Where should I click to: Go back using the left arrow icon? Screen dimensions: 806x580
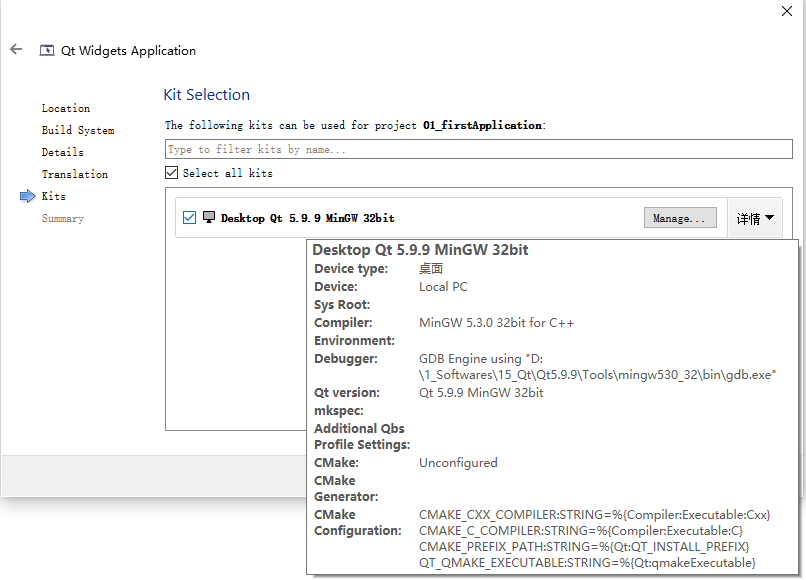point(16,49)
